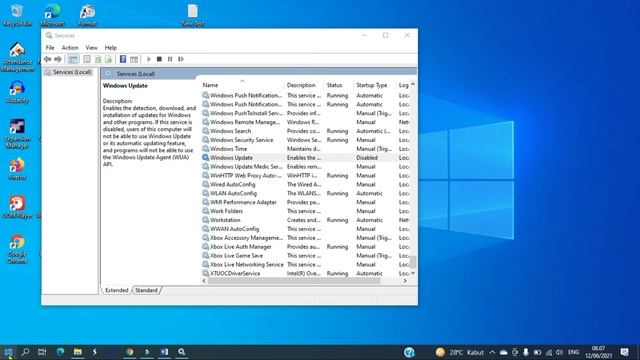Open the Recycle Bin desktop icon

click(x=17, y=15)
